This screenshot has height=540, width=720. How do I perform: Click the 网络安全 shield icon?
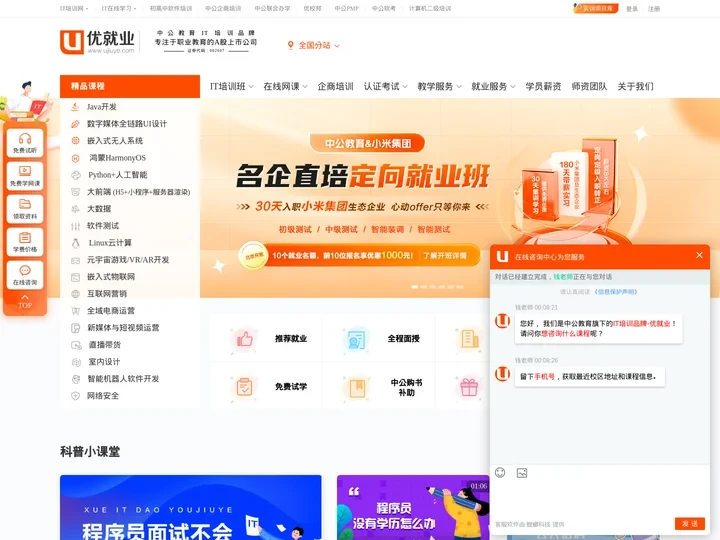coord(75,396)
